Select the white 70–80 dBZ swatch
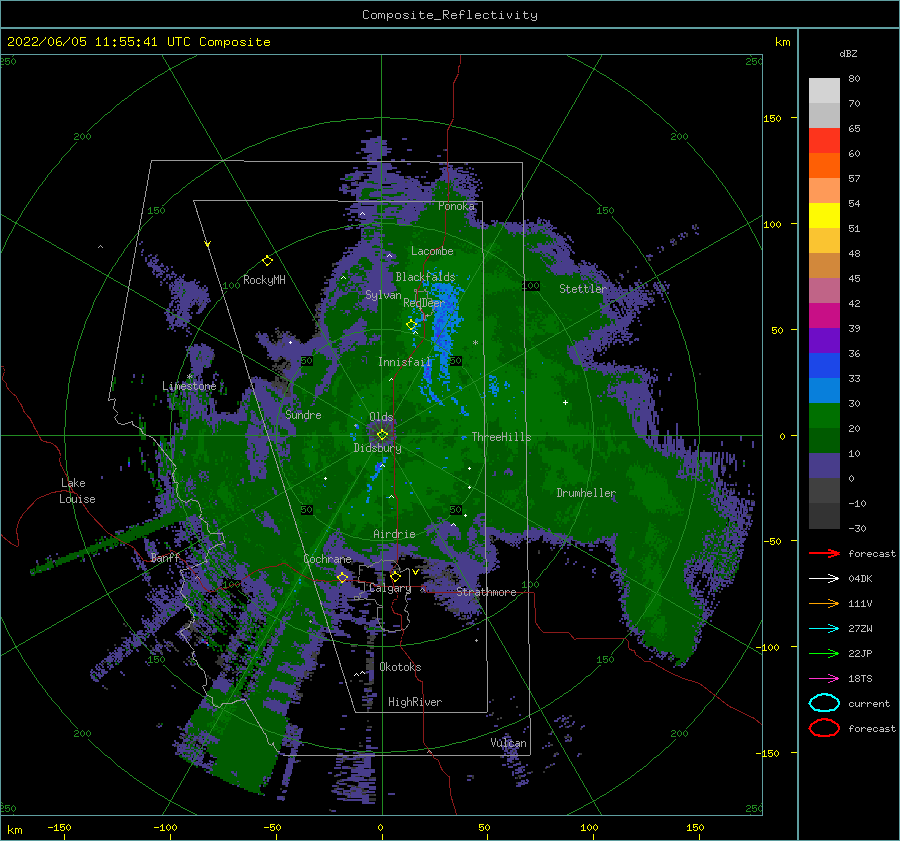 (x=824, y=91)
